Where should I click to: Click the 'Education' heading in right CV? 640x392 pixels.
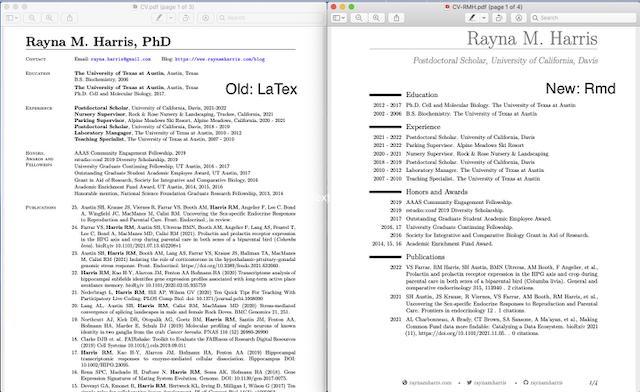(422, 95)
